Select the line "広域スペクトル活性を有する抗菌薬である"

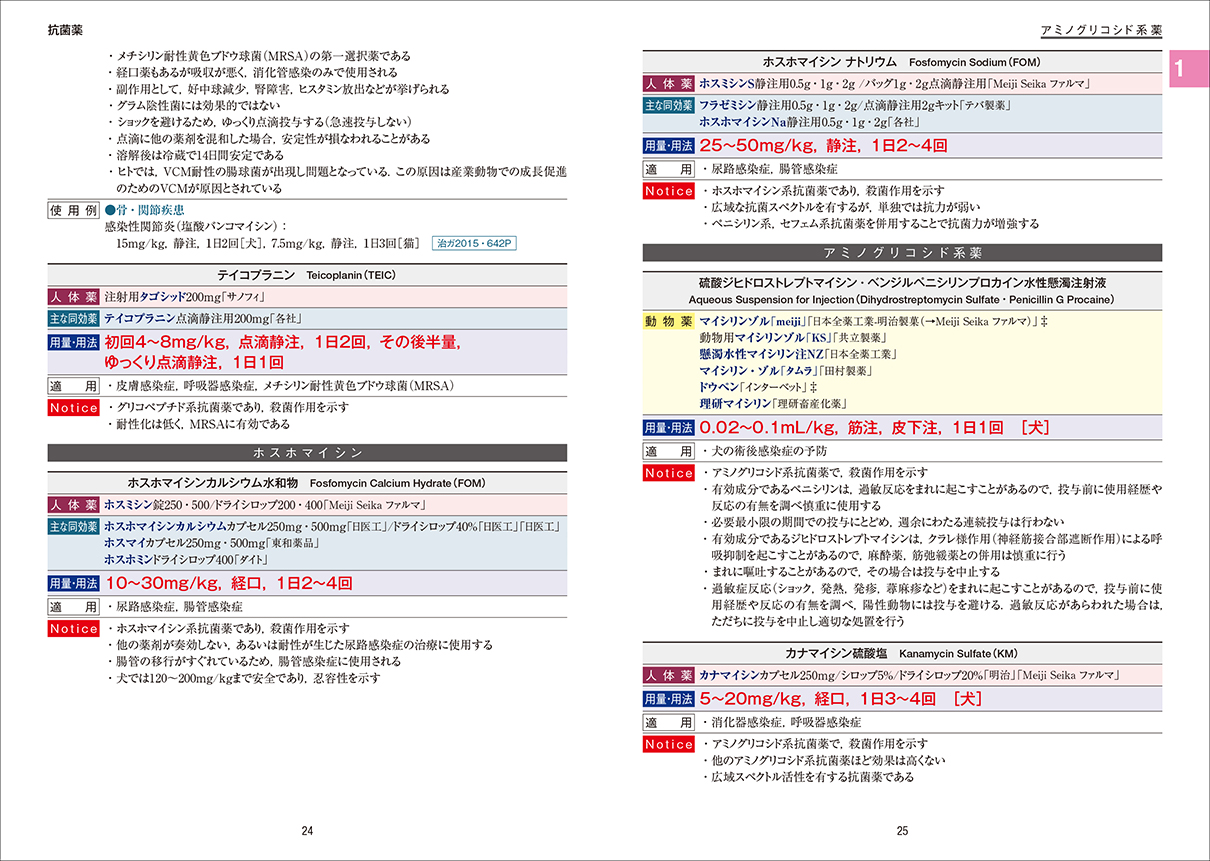click(810, 776)
